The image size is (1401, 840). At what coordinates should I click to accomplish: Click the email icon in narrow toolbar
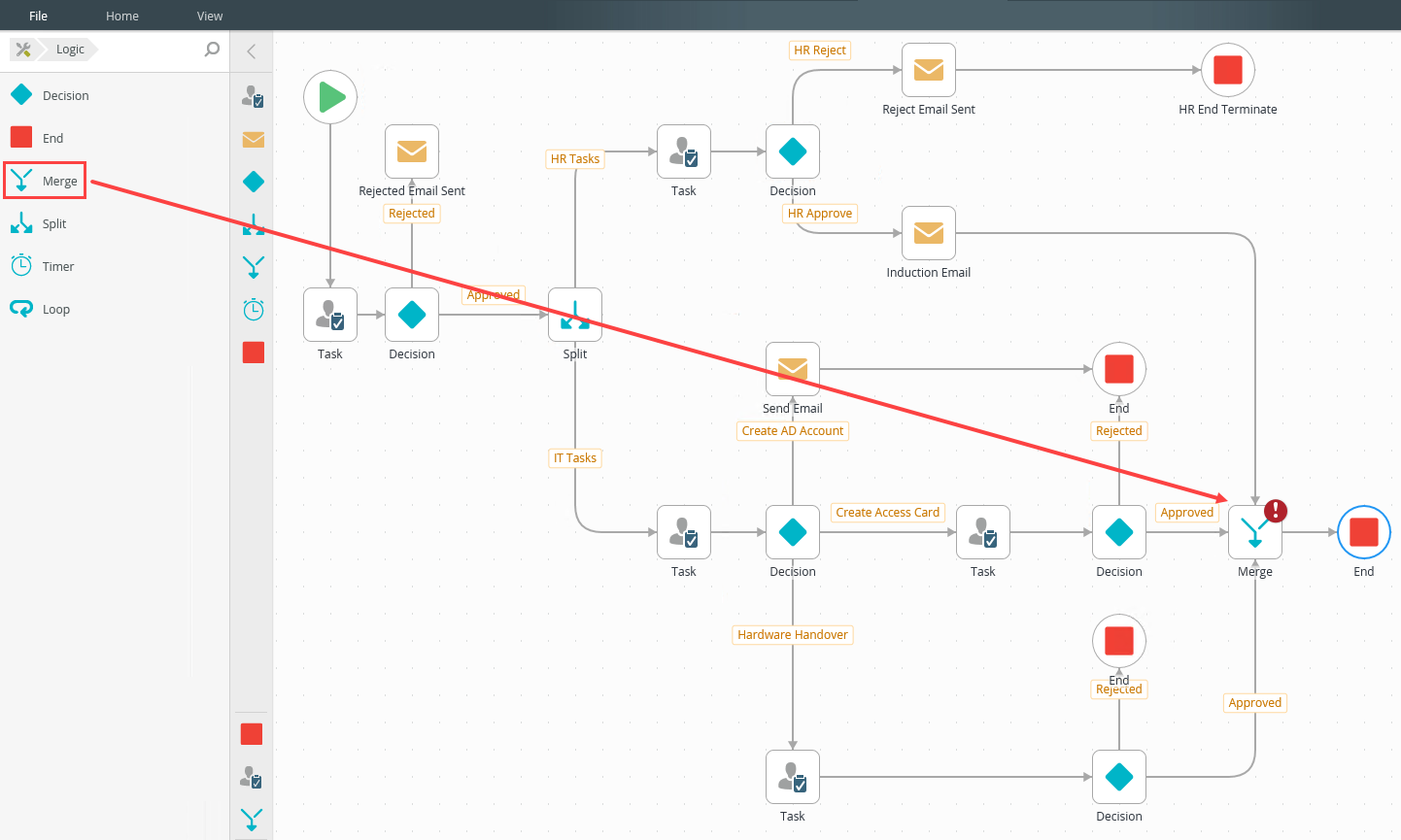point(254,139)
